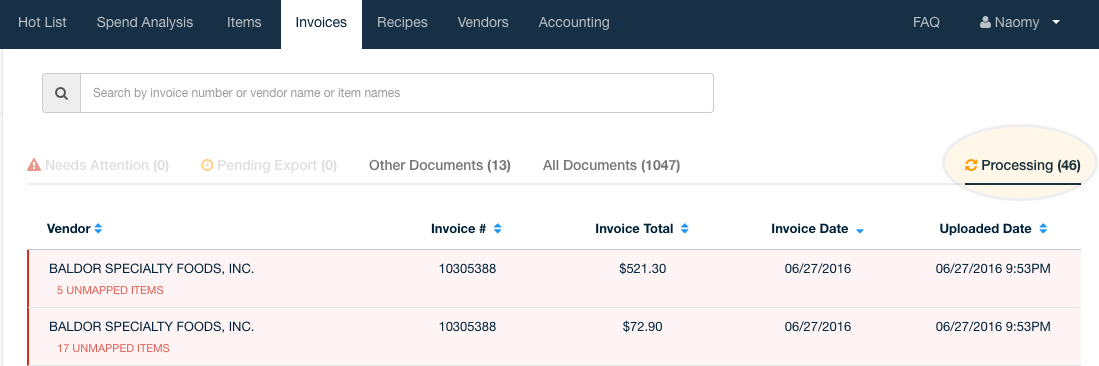Image resolution: width=1099 pixels, height=366 pixels.
Task: Click the Needs Attention warning triangle icon
Action: 34,165
